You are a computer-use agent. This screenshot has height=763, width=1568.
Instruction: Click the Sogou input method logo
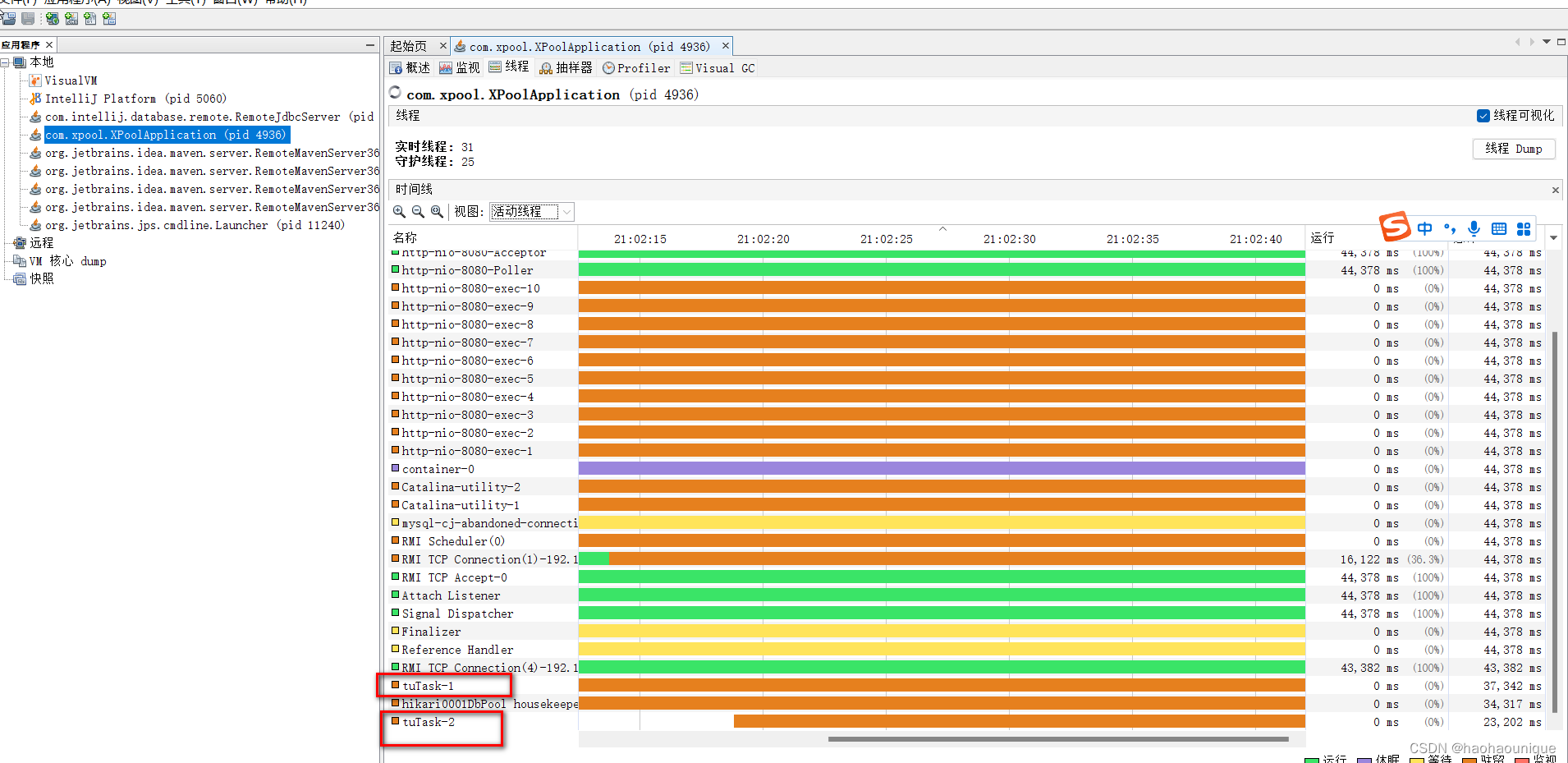click(1395, 226)
